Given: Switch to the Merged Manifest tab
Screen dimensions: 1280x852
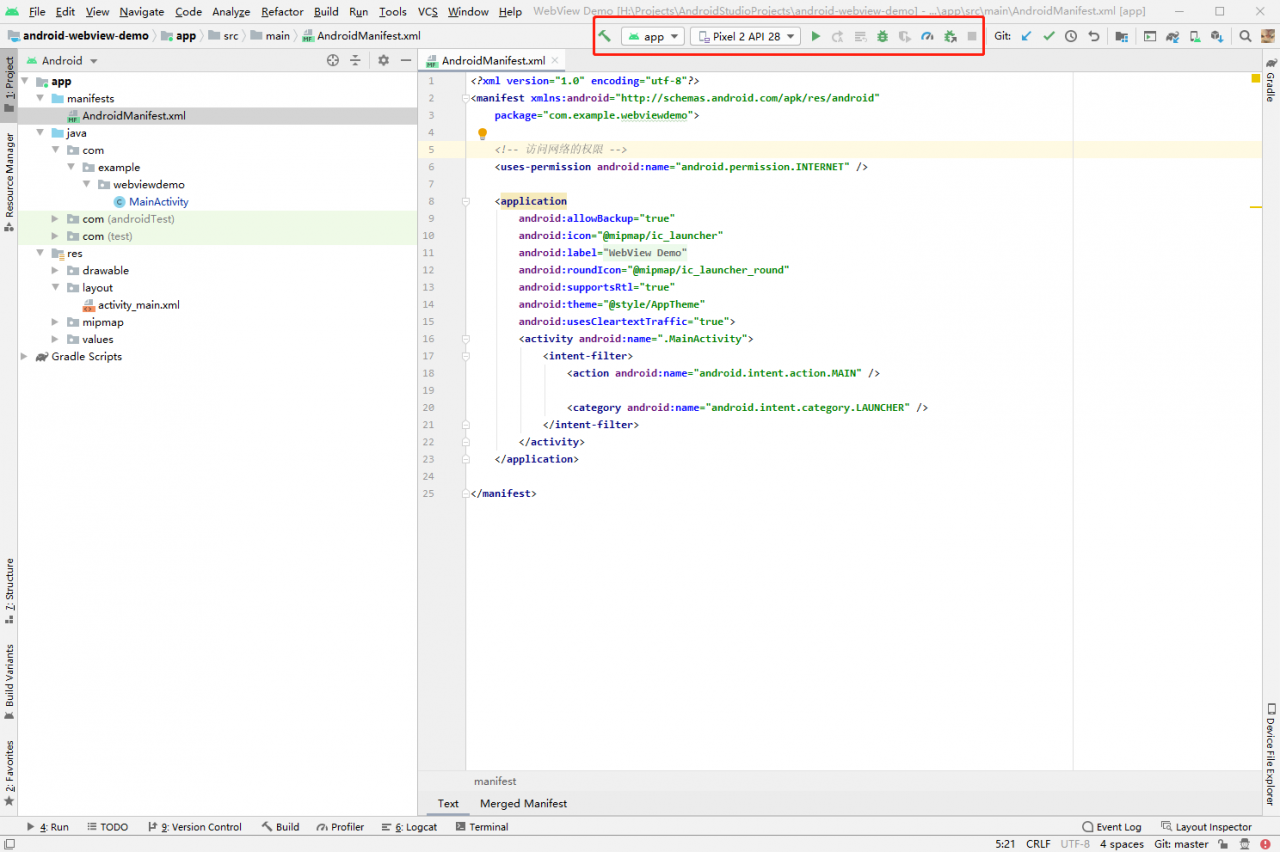Looking at the screenshot, I should (x=523, y=803).
